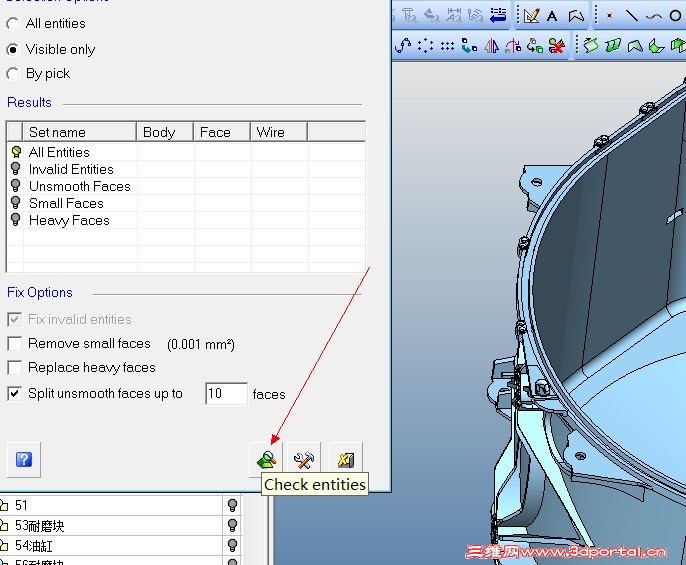Click the greyed drill-shaped icon in top toolbar
686x565 pixels.
tap(409, 16)
